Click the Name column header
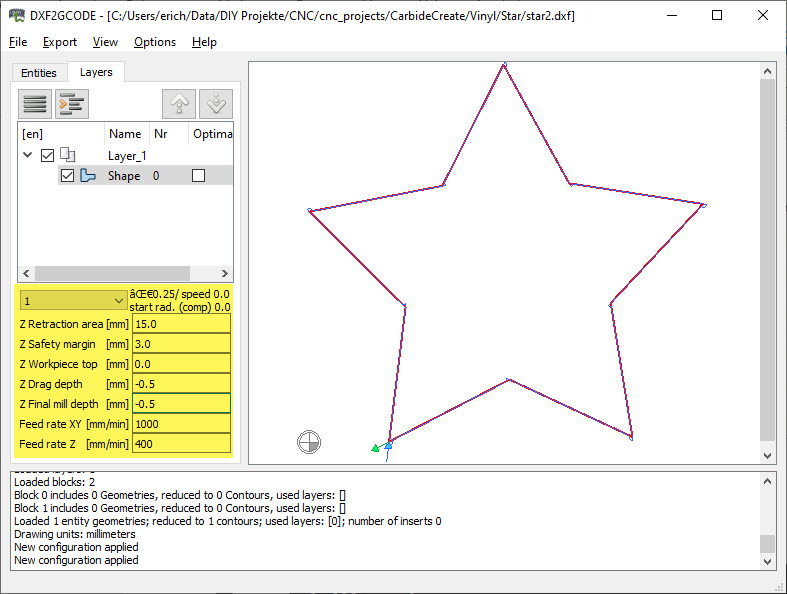787x594 pixels. tap(125, 134)
